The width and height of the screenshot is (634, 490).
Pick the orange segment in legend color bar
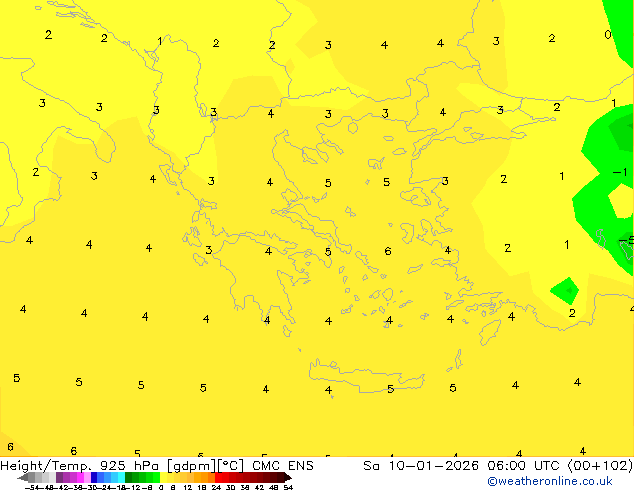(x=204, y=478)
